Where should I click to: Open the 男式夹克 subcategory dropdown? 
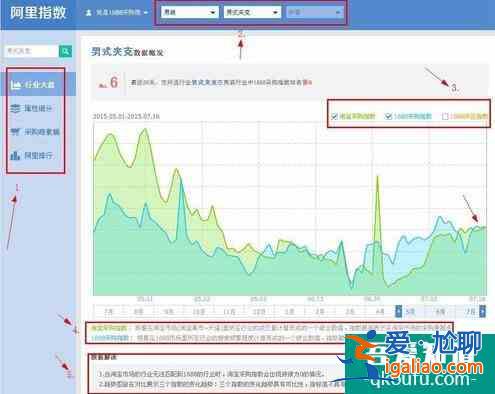pos(252,12)
